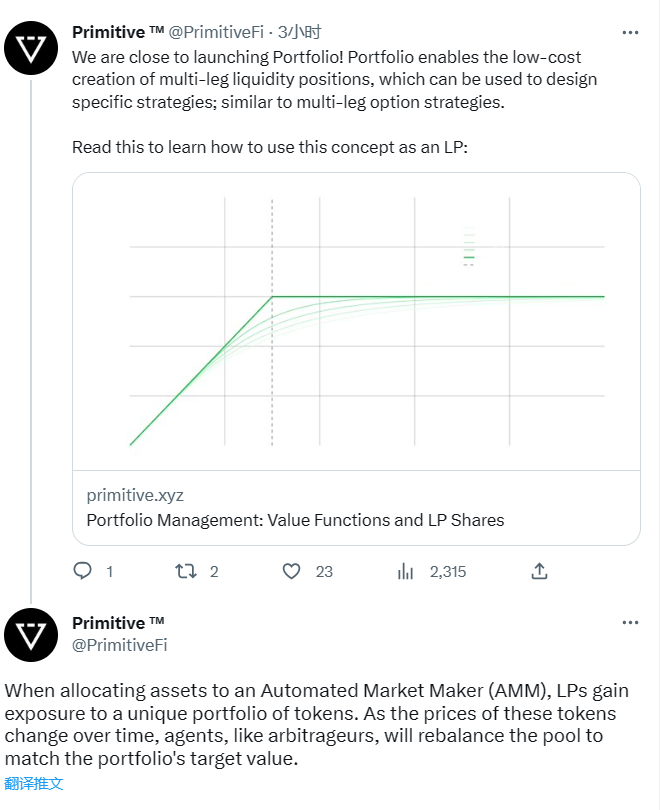Click the retweet count 2
The image size is (661, 810).
pos(214,572)
